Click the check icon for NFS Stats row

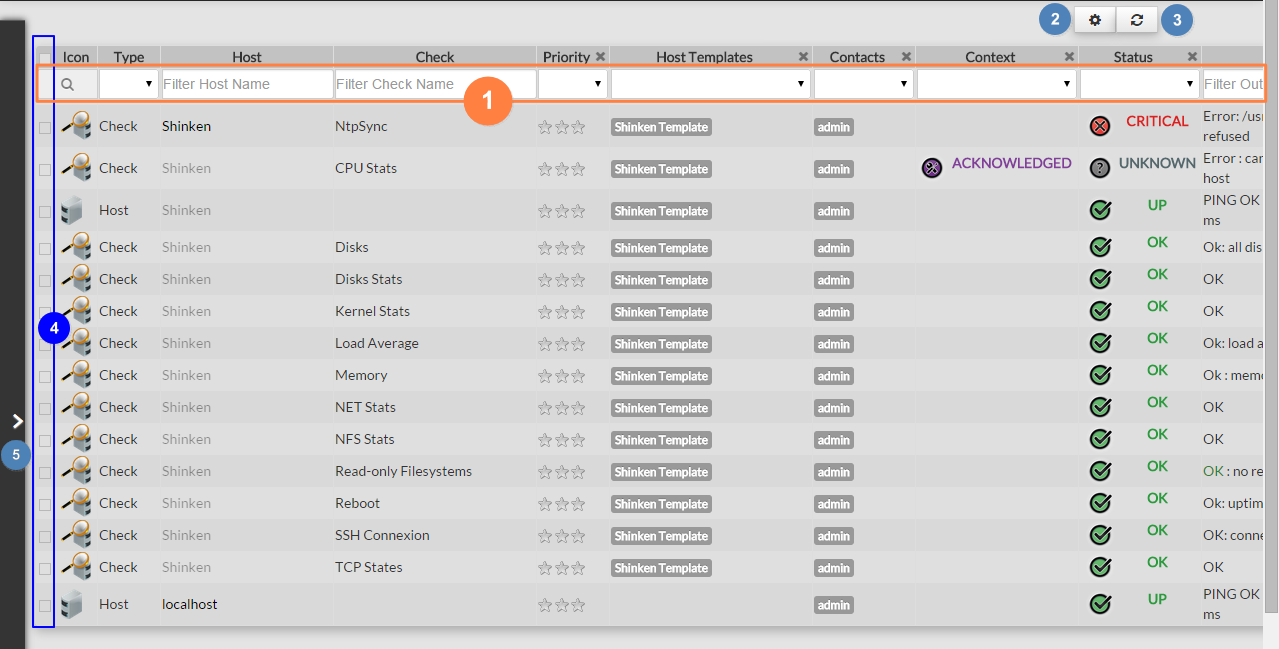tap(76, 439)
